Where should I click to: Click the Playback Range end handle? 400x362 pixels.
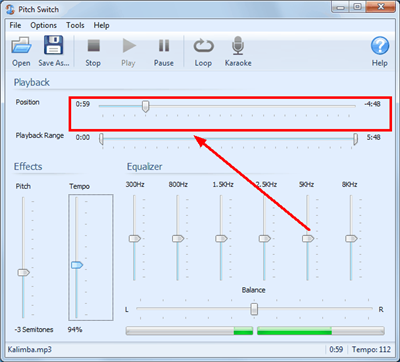point(356,139)
